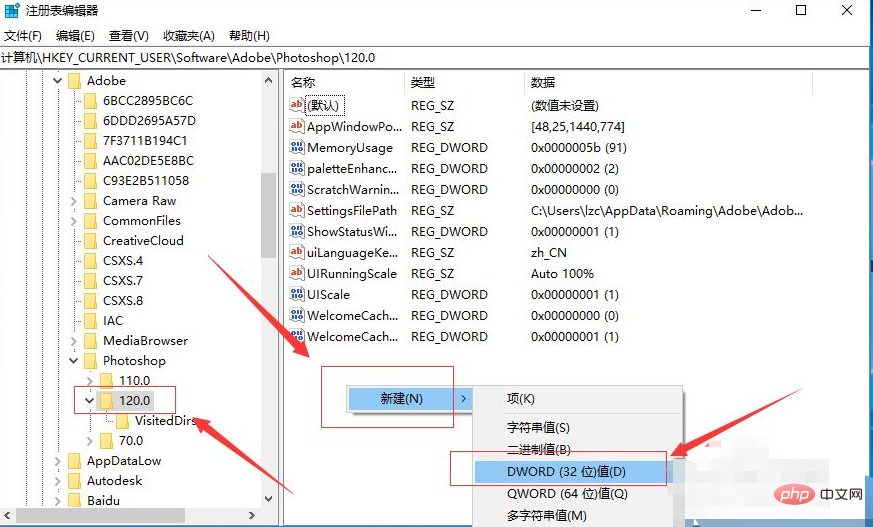Click the CommonFiles folder icon

[90, 221]
